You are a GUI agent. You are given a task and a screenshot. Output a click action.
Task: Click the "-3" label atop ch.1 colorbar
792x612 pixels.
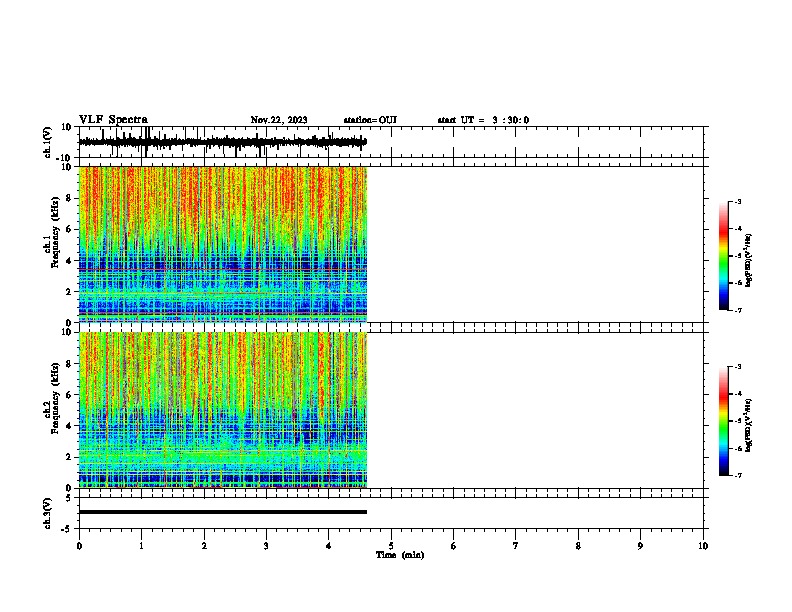[738, 202]
